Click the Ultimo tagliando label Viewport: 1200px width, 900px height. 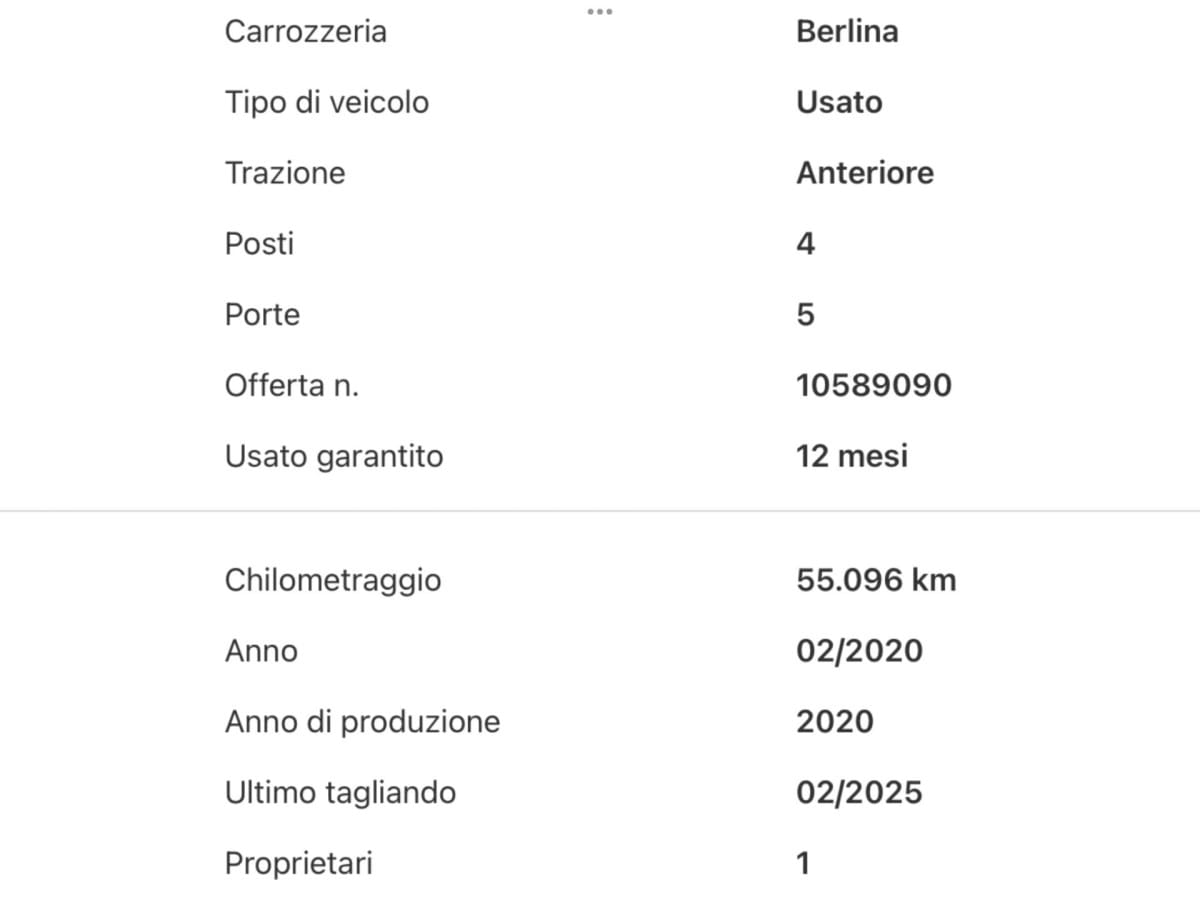[x=340, y=793]
